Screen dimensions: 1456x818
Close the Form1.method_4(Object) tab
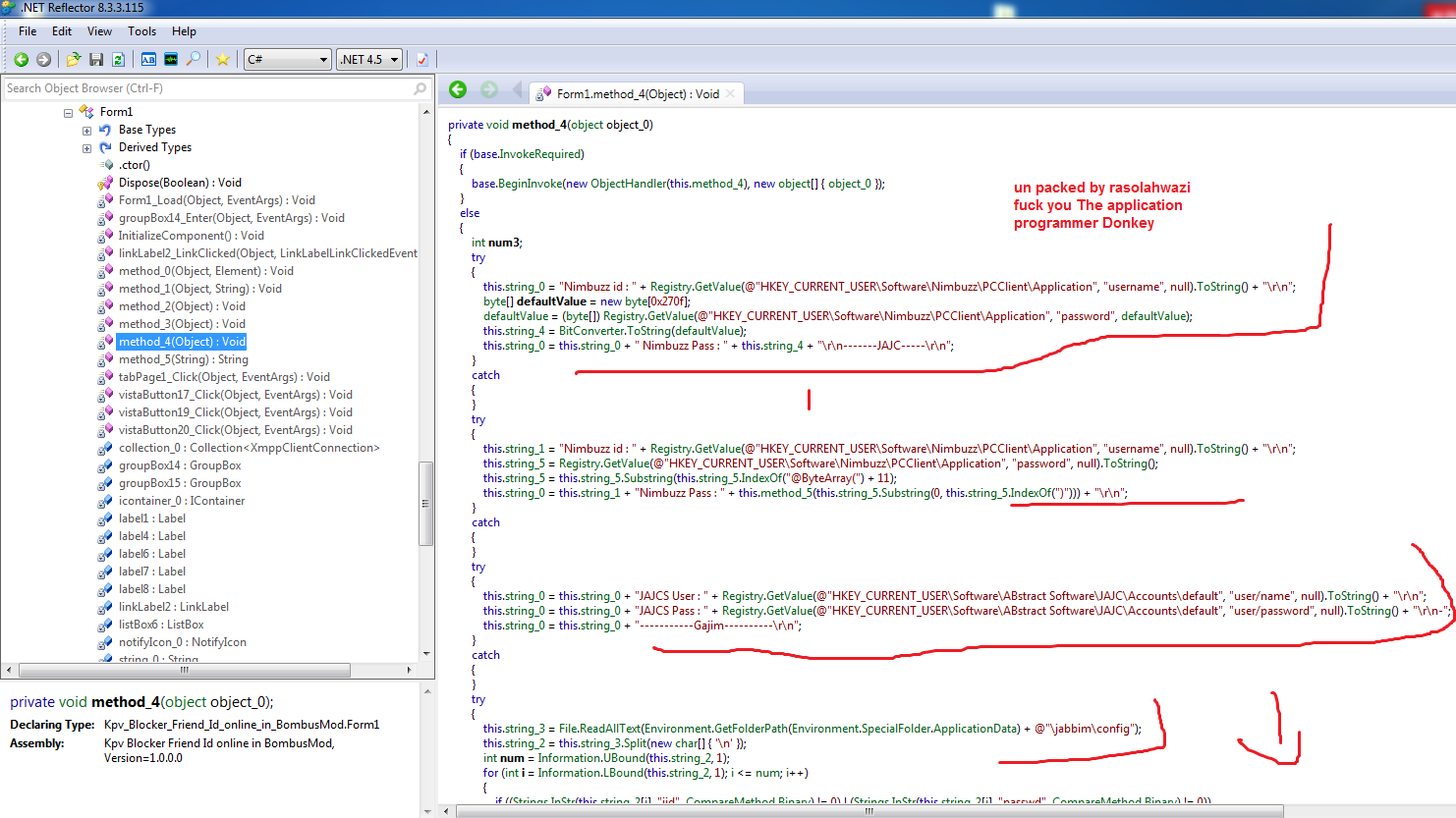[730, 94]
